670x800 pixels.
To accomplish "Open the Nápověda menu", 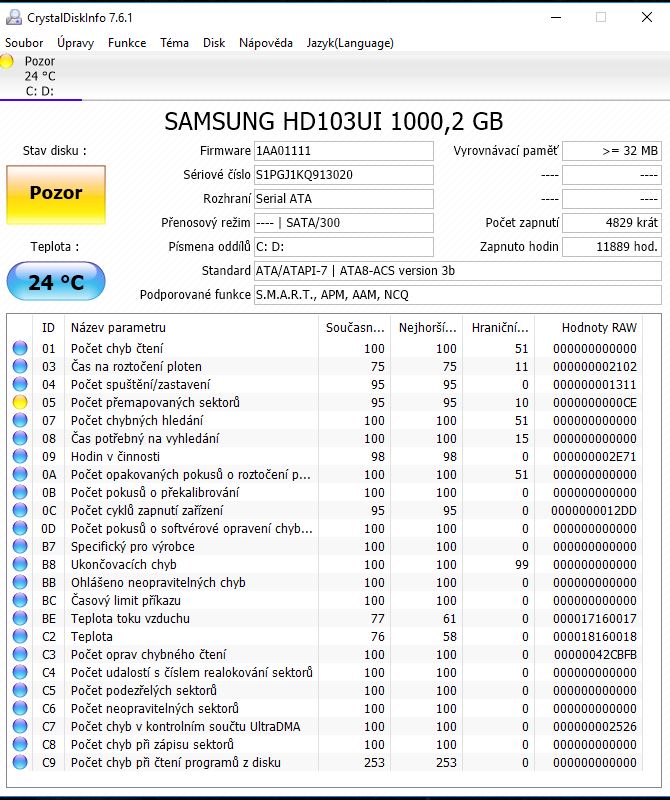I will click(266, 43).
